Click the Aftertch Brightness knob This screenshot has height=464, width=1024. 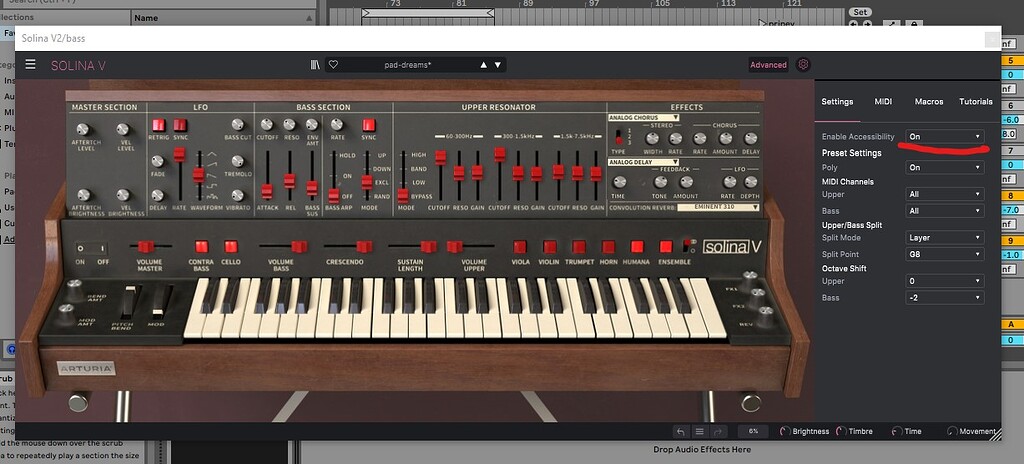pos(83,195)
